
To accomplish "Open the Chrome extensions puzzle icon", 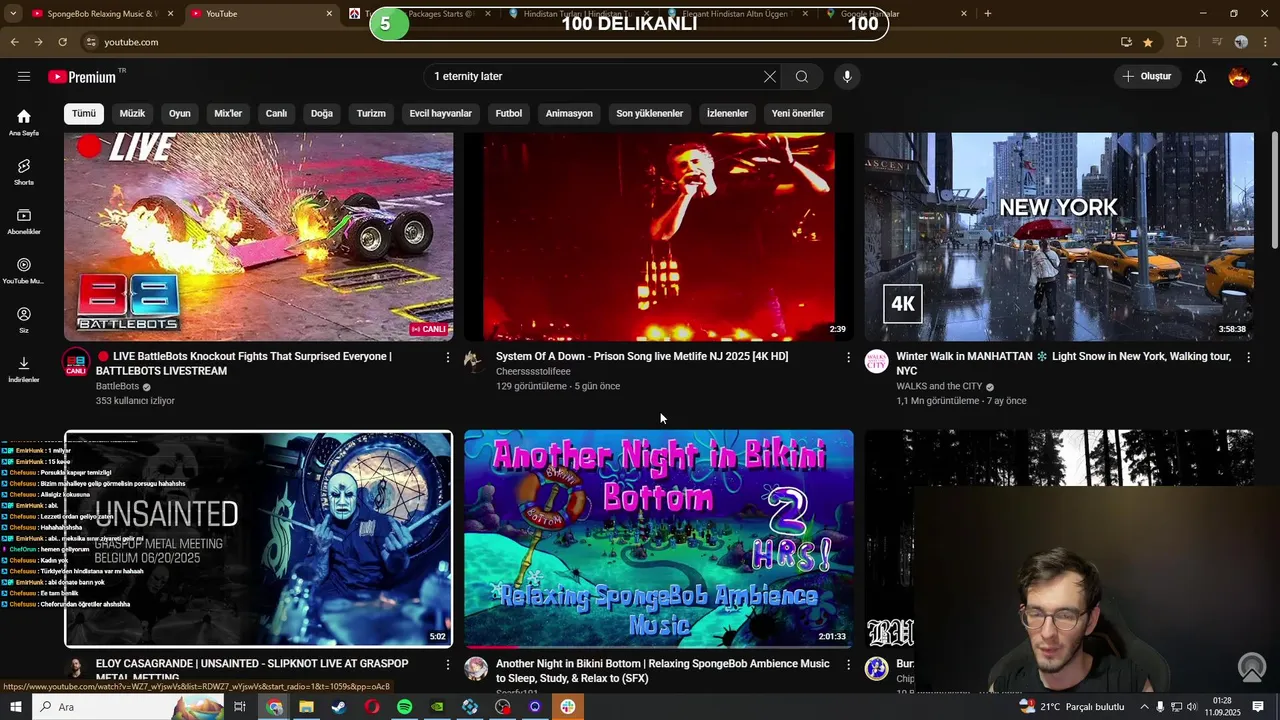I will [x=1182, y=42].
